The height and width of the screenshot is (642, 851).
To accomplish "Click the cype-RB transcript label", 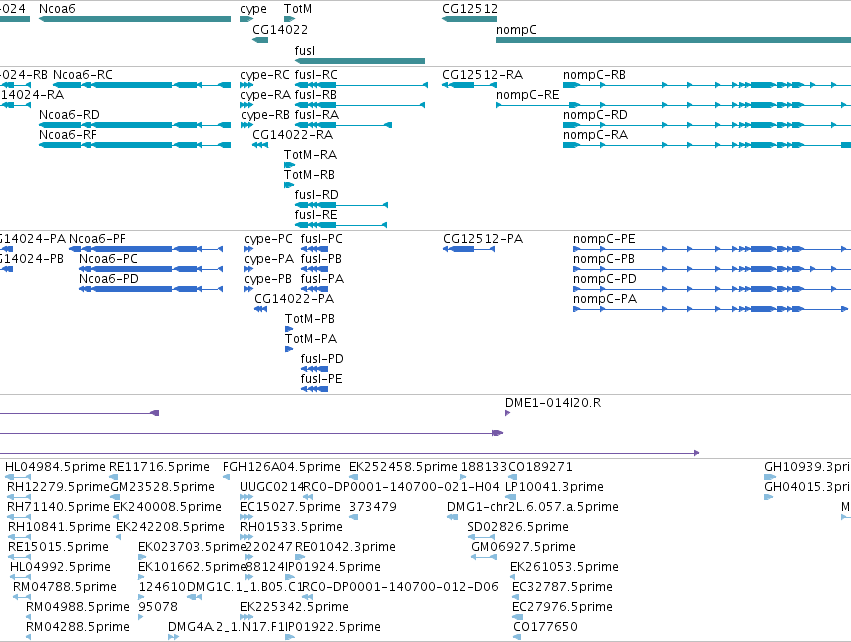I will pos(265,115).
